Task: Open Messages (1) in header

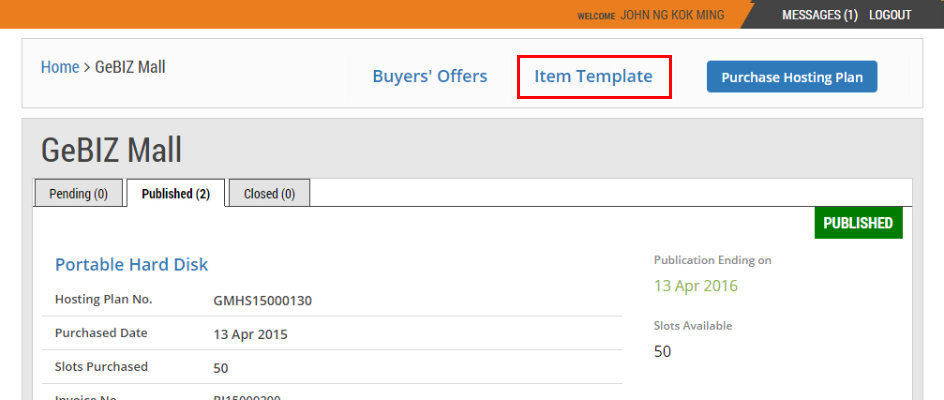Action: coord(820,15)
